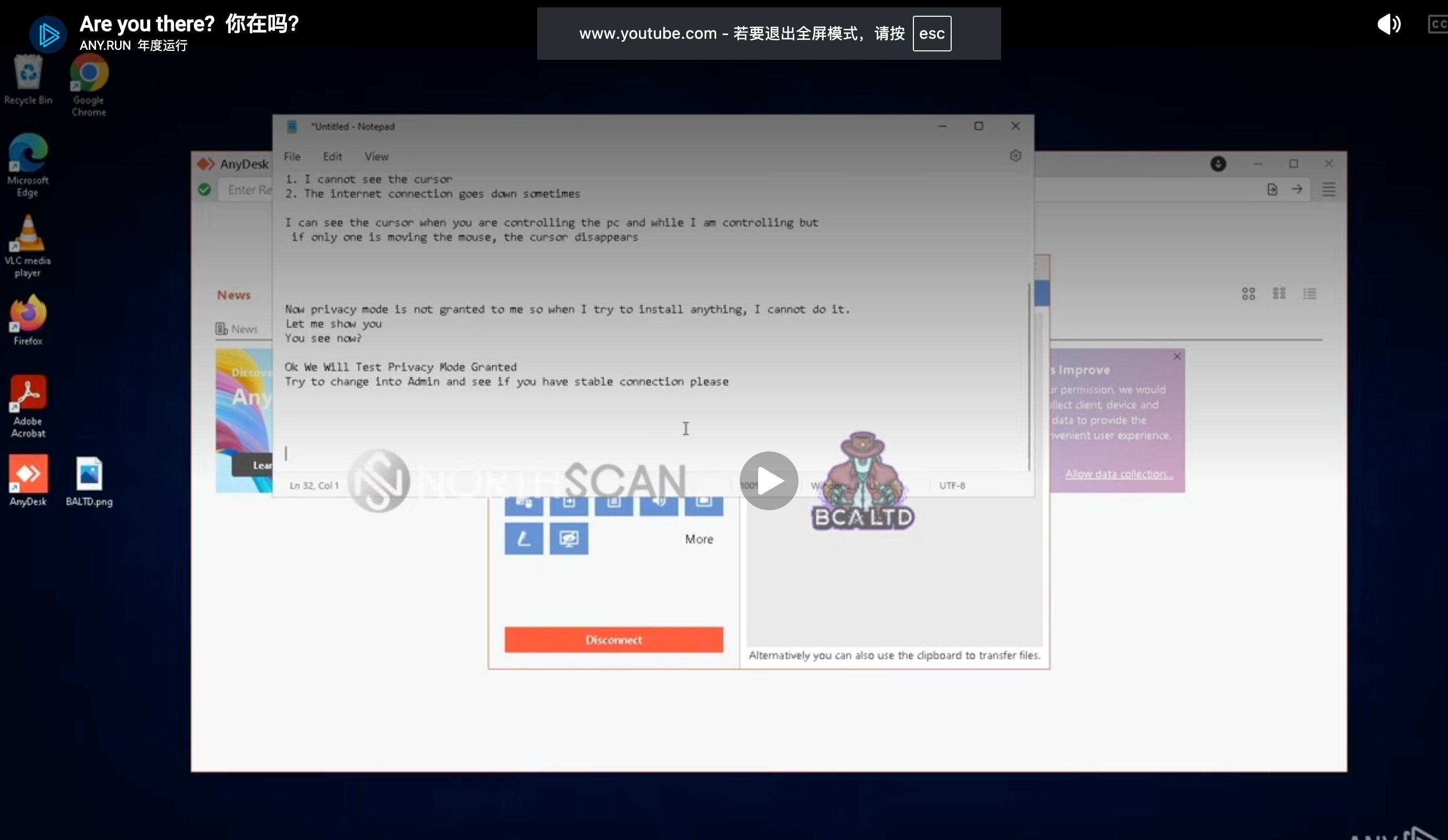Maximize the Notepad window
Viewport: 1448px width, 840px height.
click(978, 126)
